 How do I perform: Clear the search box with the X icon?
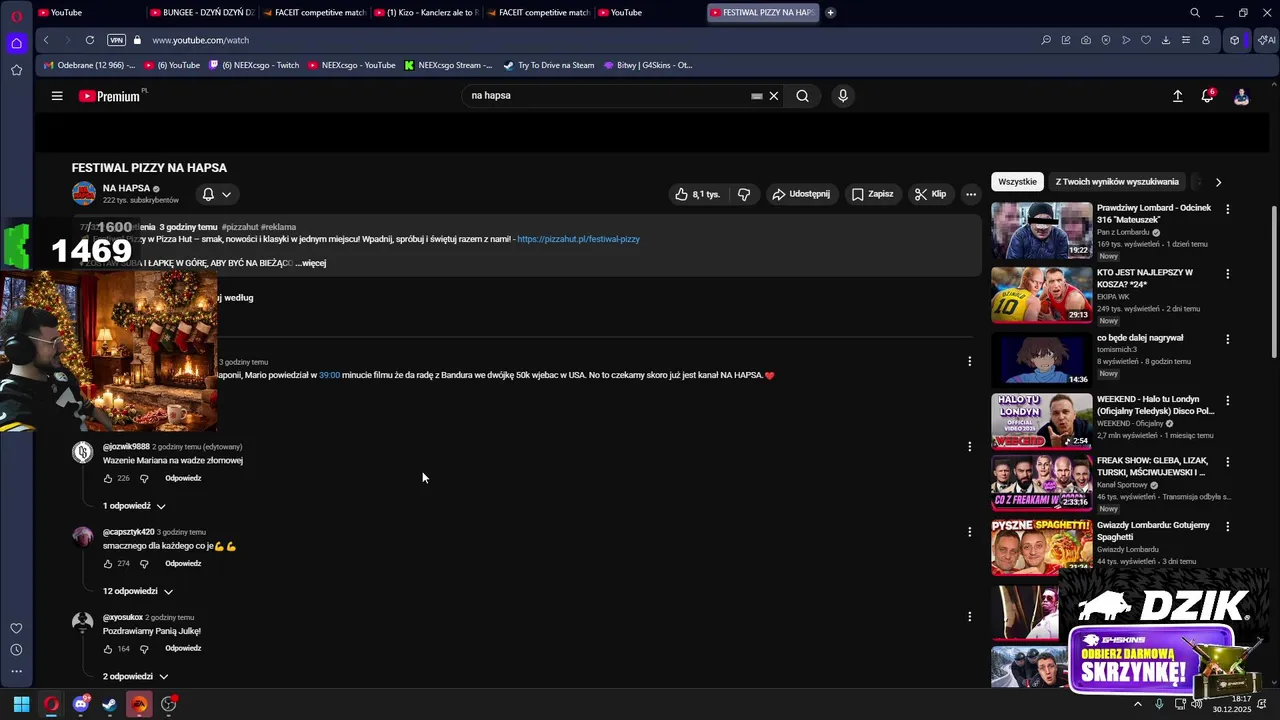[x=773, y=96]
